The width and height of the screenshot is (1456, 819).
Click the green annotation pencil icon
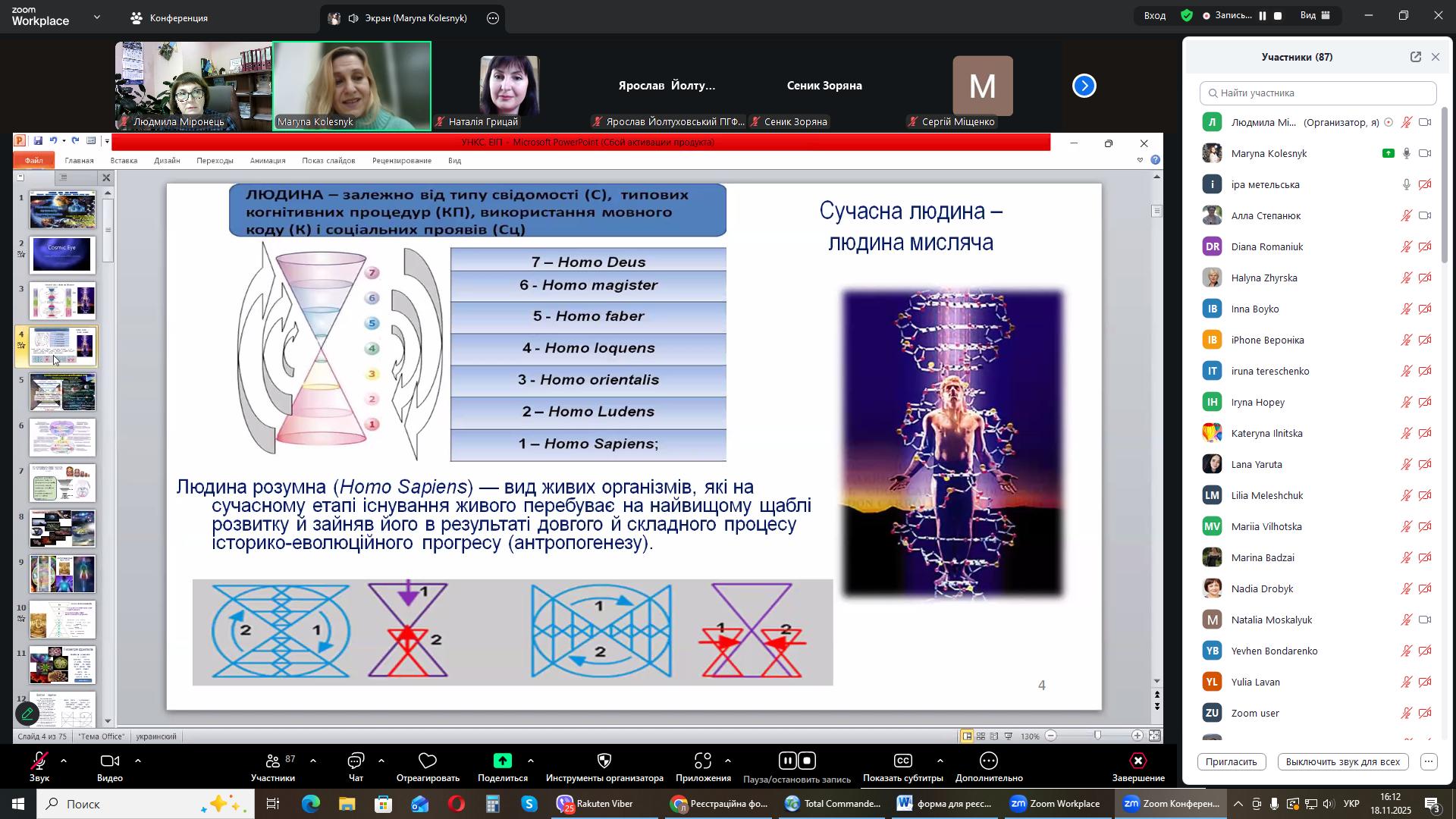28,714
